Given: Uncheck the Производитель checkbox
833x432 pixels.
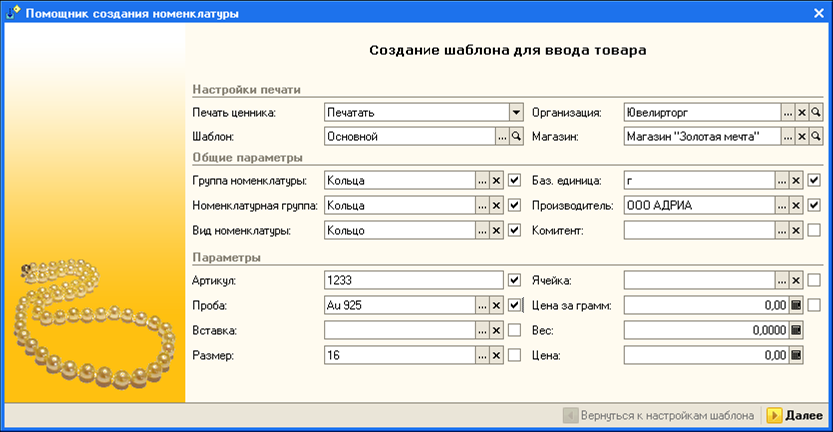Looking at the screenshot, I should [814, 205].
